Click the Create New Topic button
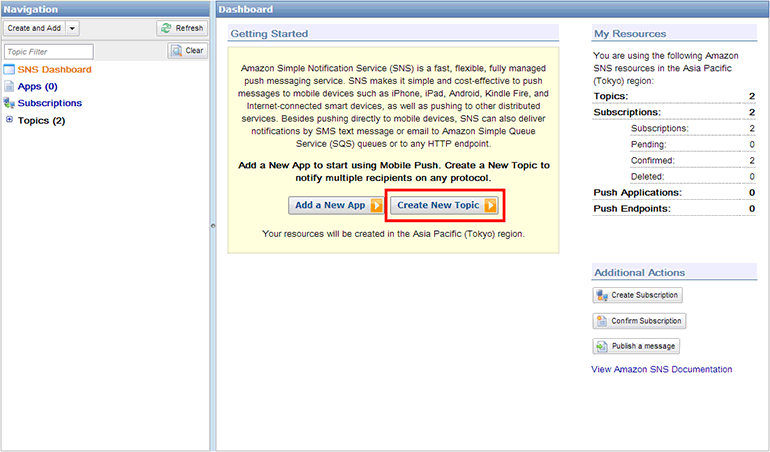The height and width of the screenshot is (452, 770). [445, 205]
